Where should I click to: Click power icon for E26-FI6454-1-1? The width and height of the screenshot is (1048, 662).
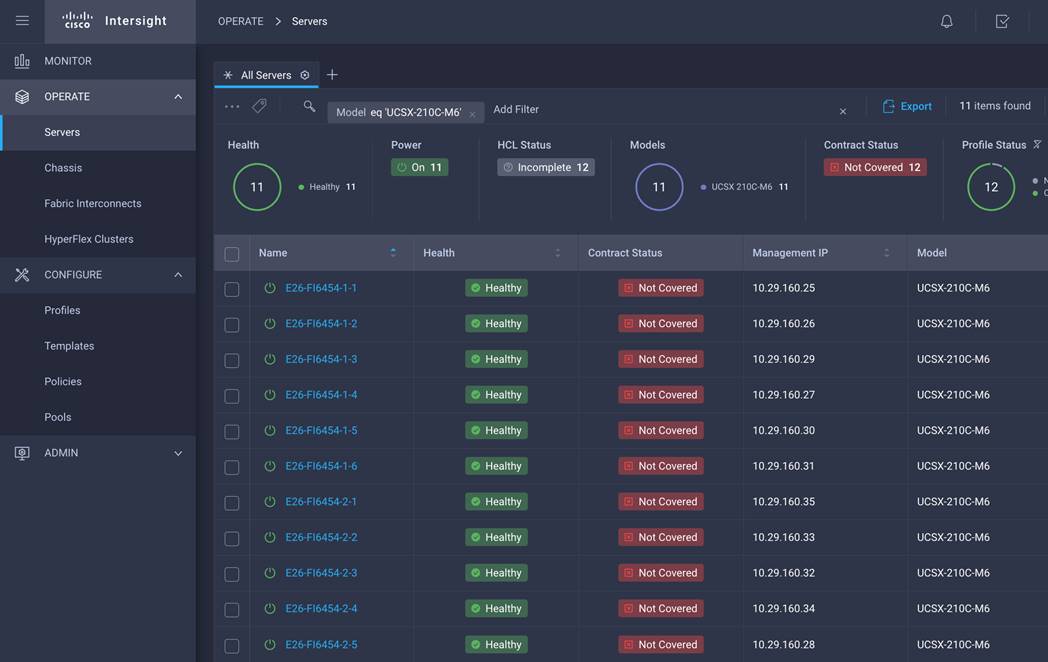pyautogui.click(x=270, y=288)
